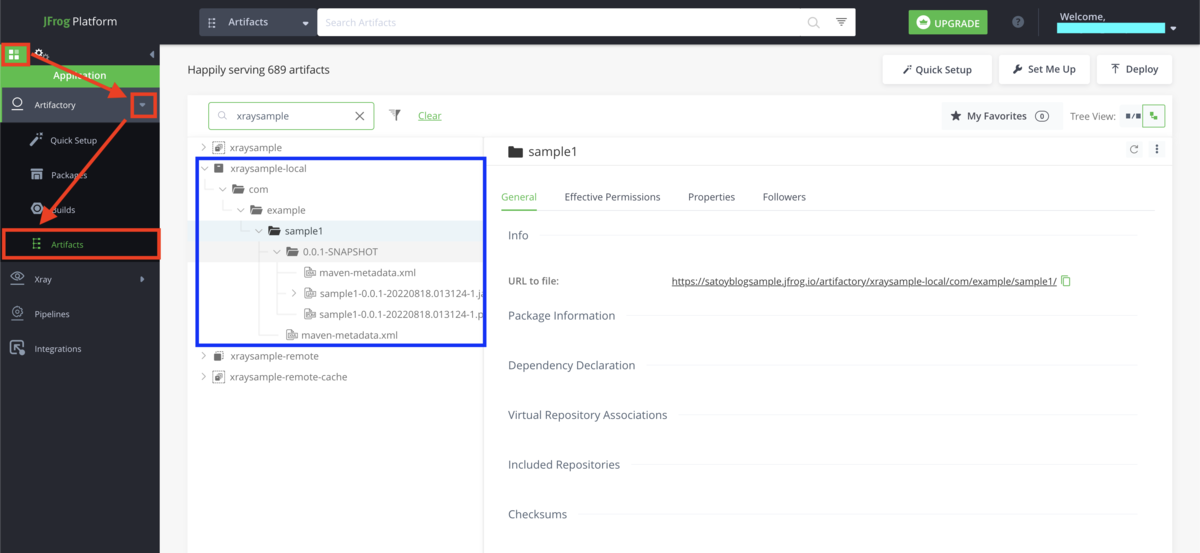The height and width of the screenshot is (553, 1200).
Task: Expand the xraysample-remote-cache repository node
Action: pos(204,377)
